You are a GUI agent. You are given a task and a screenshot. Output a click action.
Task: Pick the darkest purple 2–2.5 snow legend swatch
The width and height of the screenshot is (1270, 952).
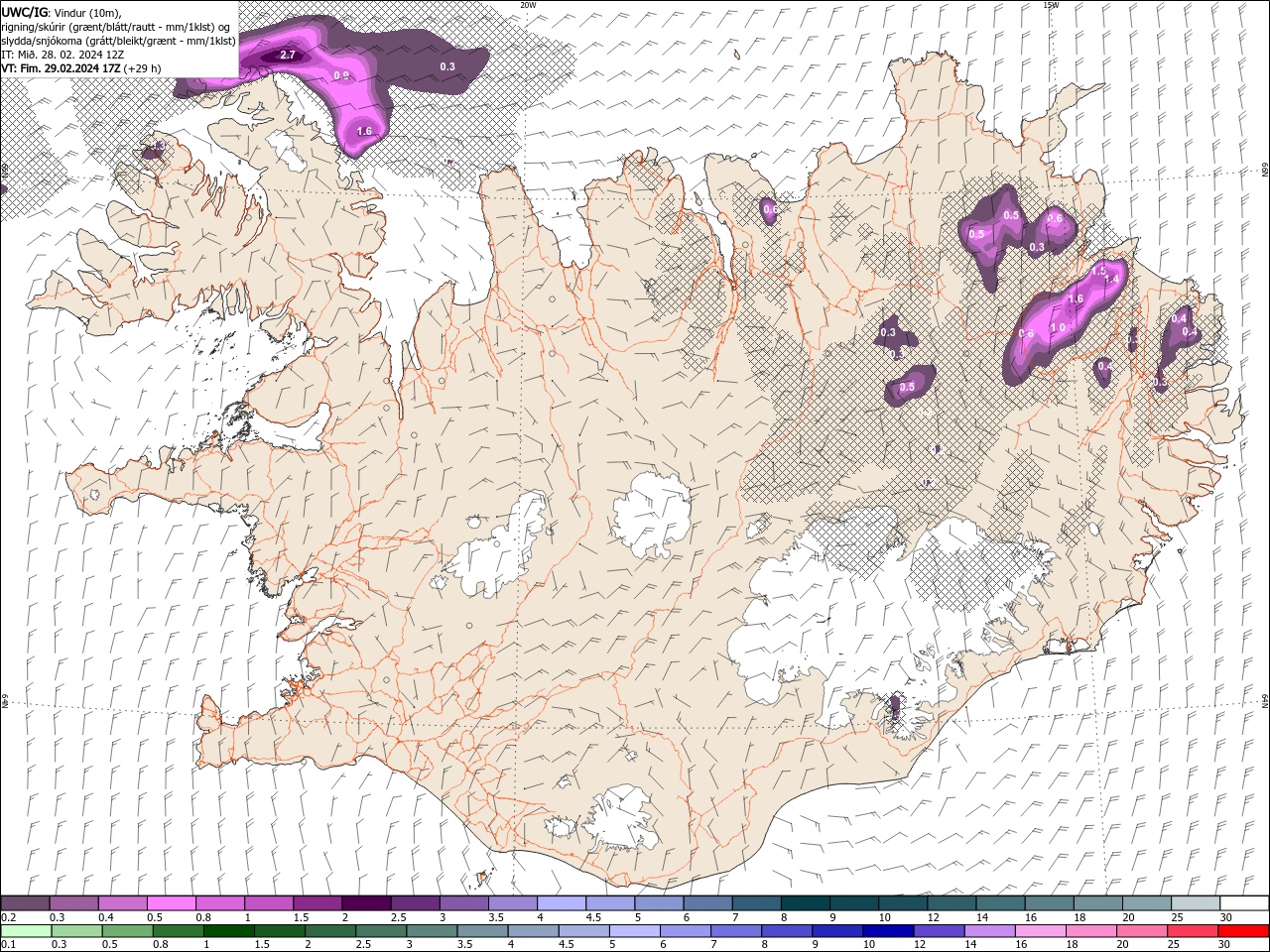[365, 903]
